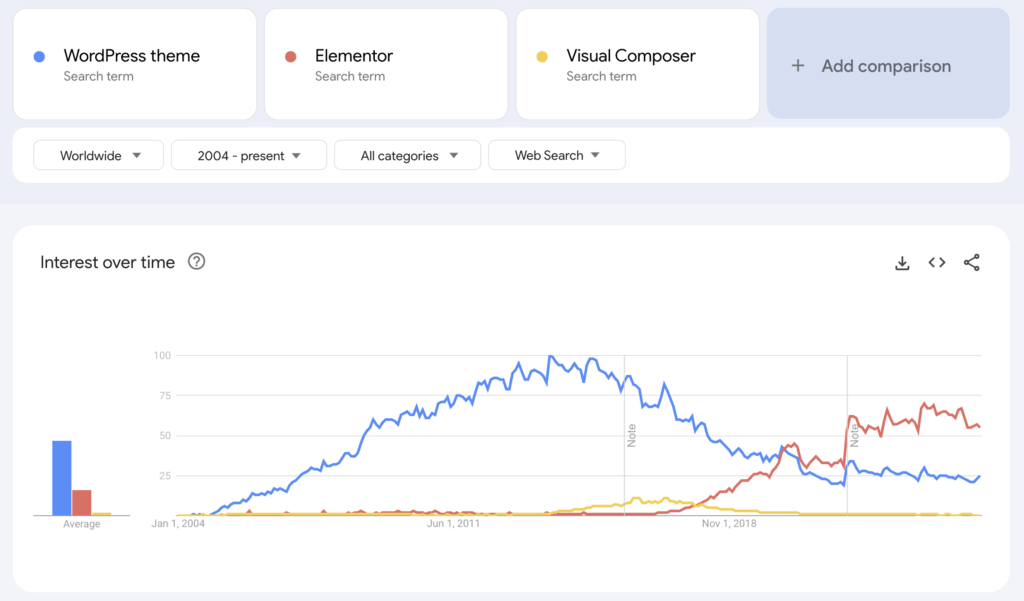Click the second Note marker on chart
This screenshot has height=601, width=1024.
click(855, 435)
